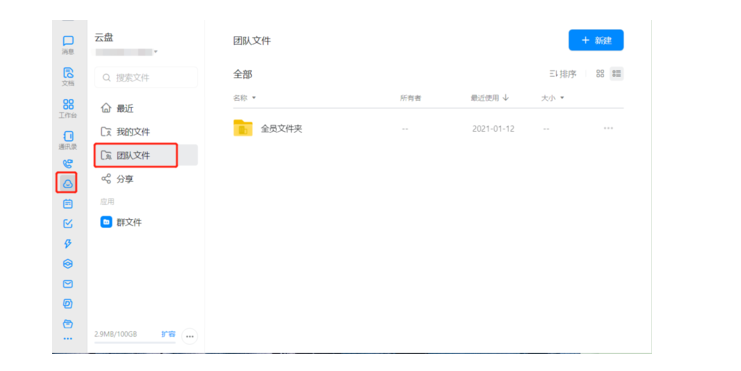Sort by 大小 size column header
Image resolution: width=741 pixels, height=371 pixels.
coord(552,98)
